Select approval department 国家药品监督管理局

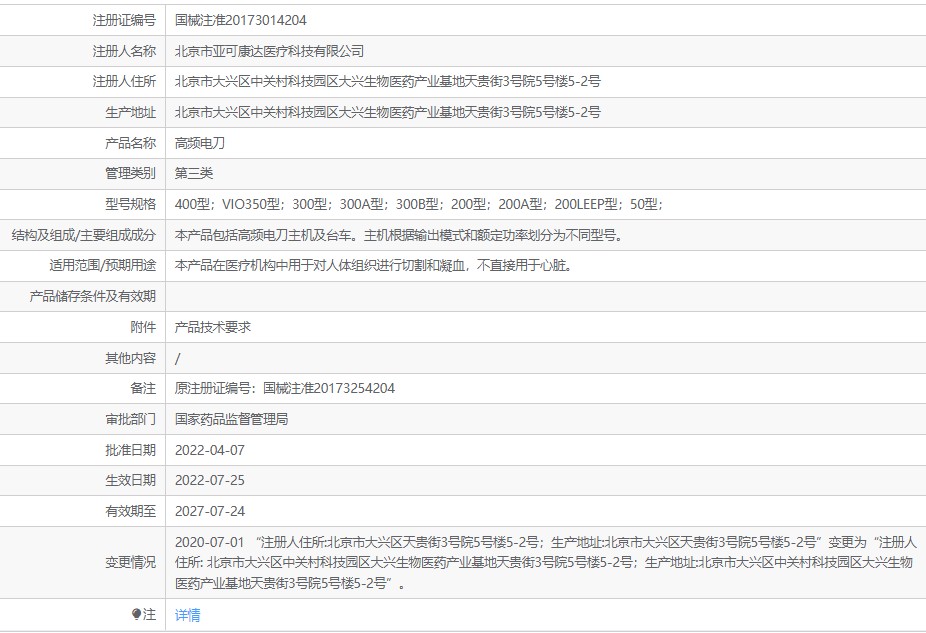pos(232,419)
